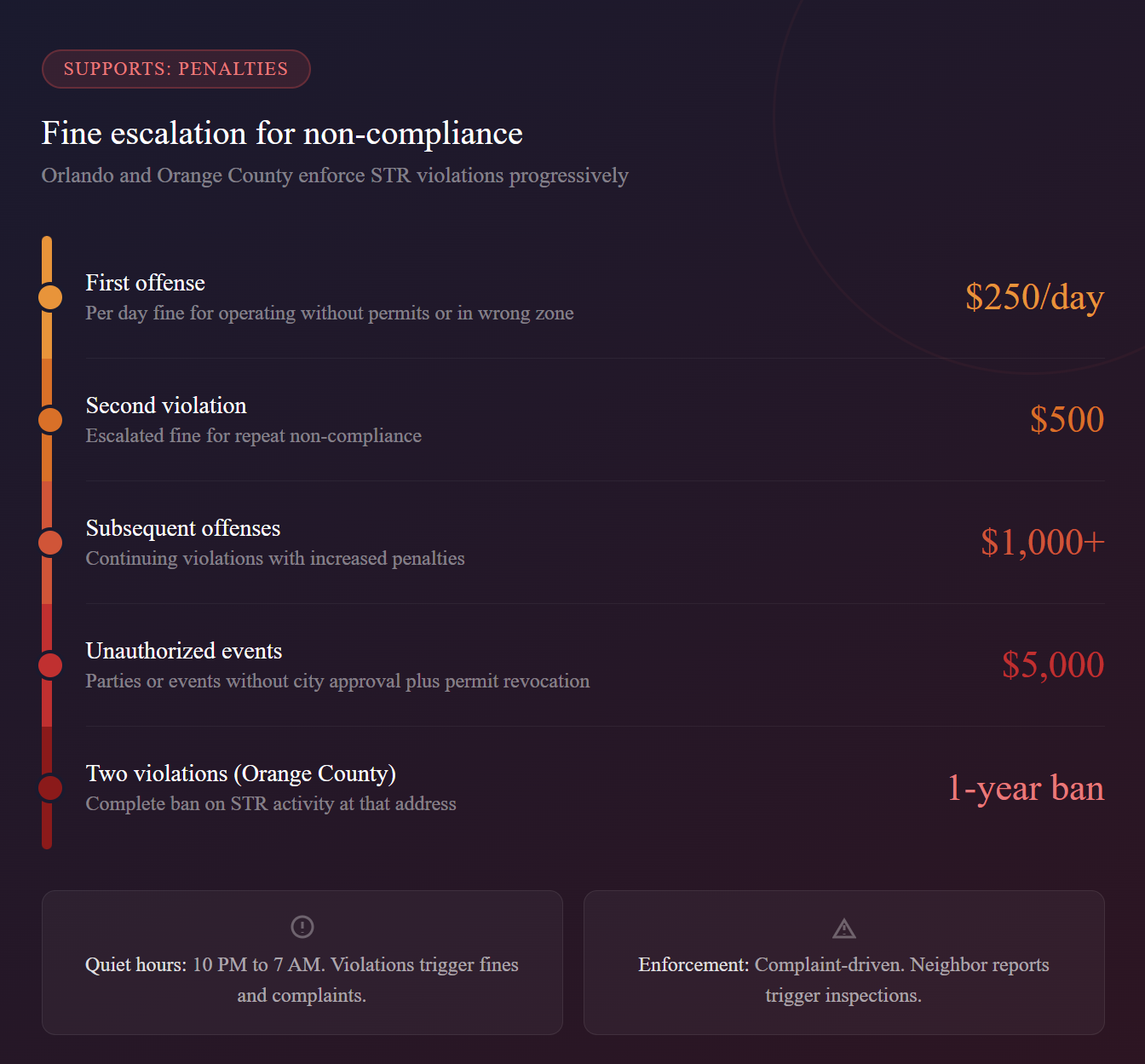Select the First offense heading
This screenshot has height=1064, width=1145.
tap(146, 283)
